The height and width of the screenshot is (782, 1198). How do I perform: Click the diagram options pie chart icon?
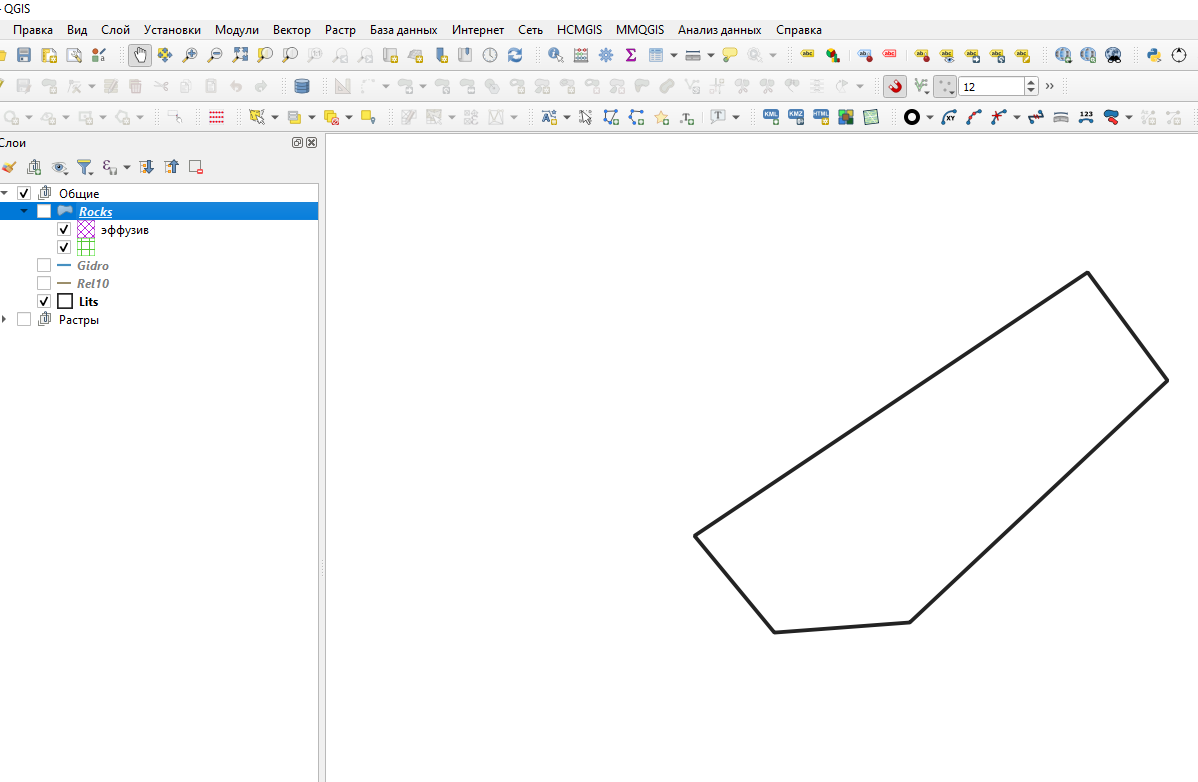833,55
